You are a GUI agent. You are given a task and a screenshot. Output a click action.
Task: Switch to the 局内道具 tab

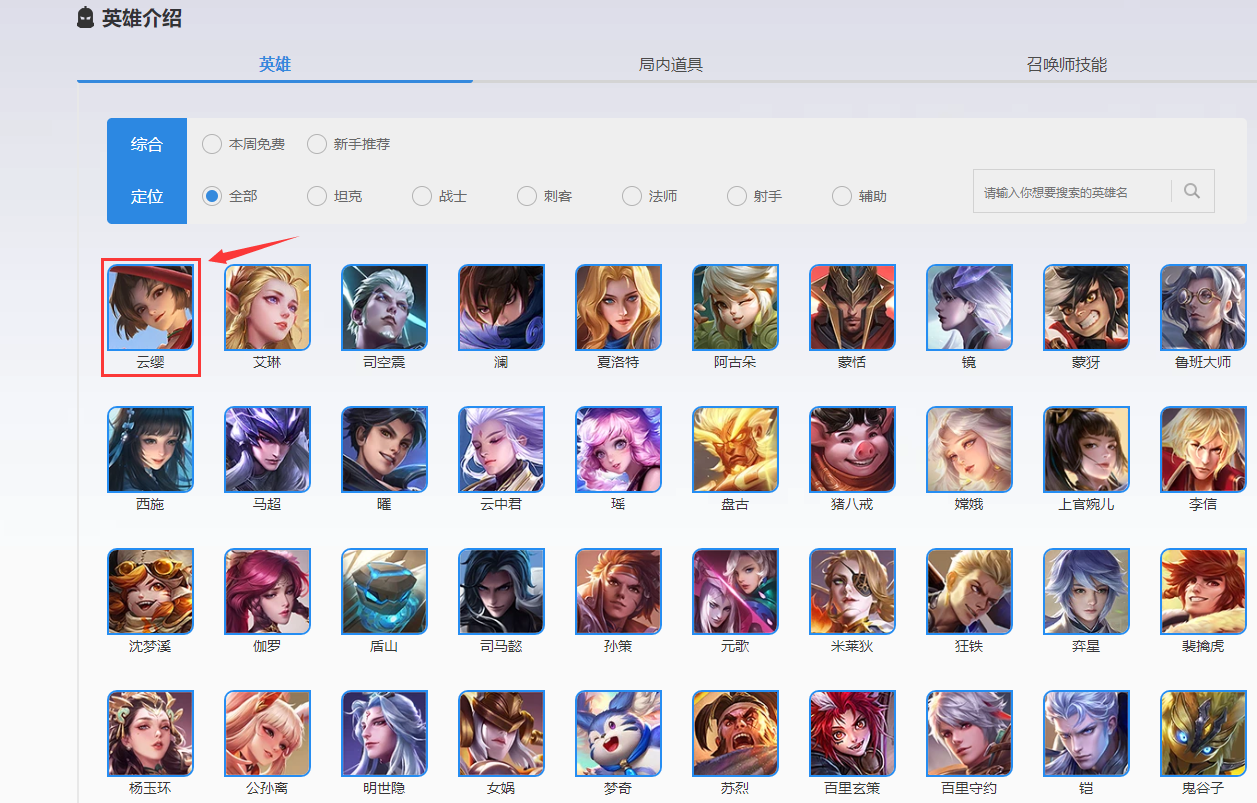pos(671,64)
